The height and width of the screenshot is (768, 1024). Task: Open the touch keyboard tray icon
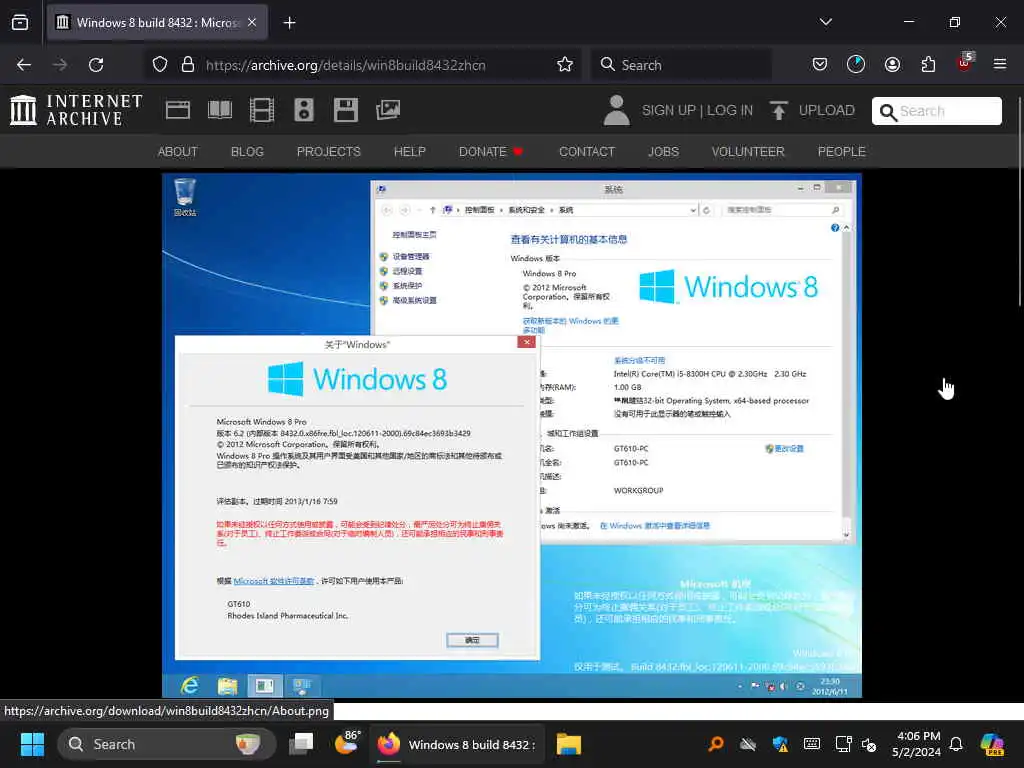812,744
